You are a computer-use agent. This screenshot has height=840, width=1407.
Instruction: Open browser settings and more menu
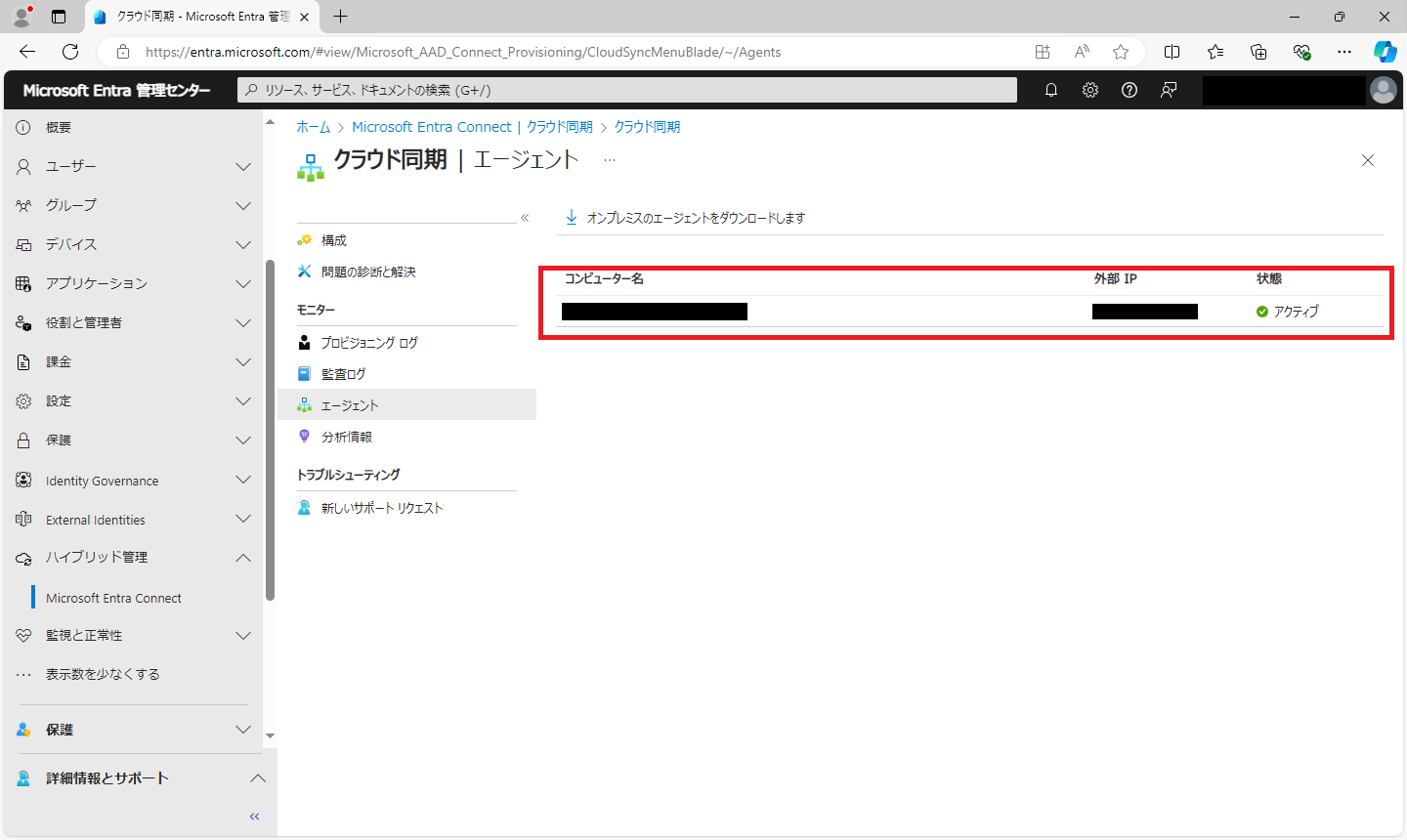click(1344, 52)
